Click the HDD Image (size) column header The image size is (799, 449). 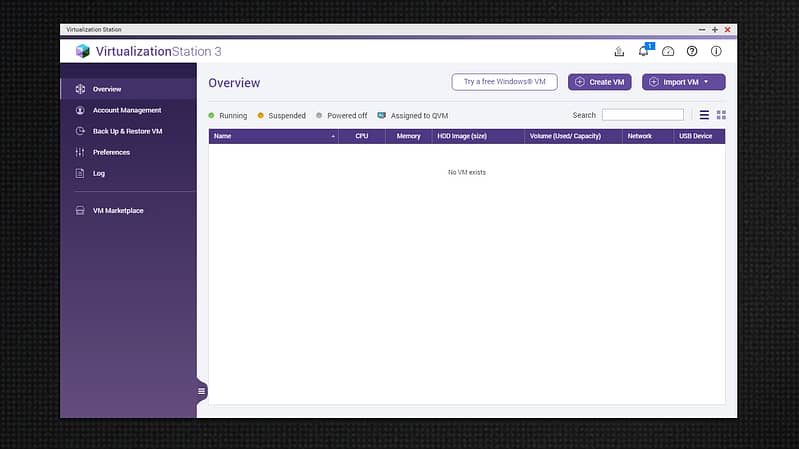(478, 136)
